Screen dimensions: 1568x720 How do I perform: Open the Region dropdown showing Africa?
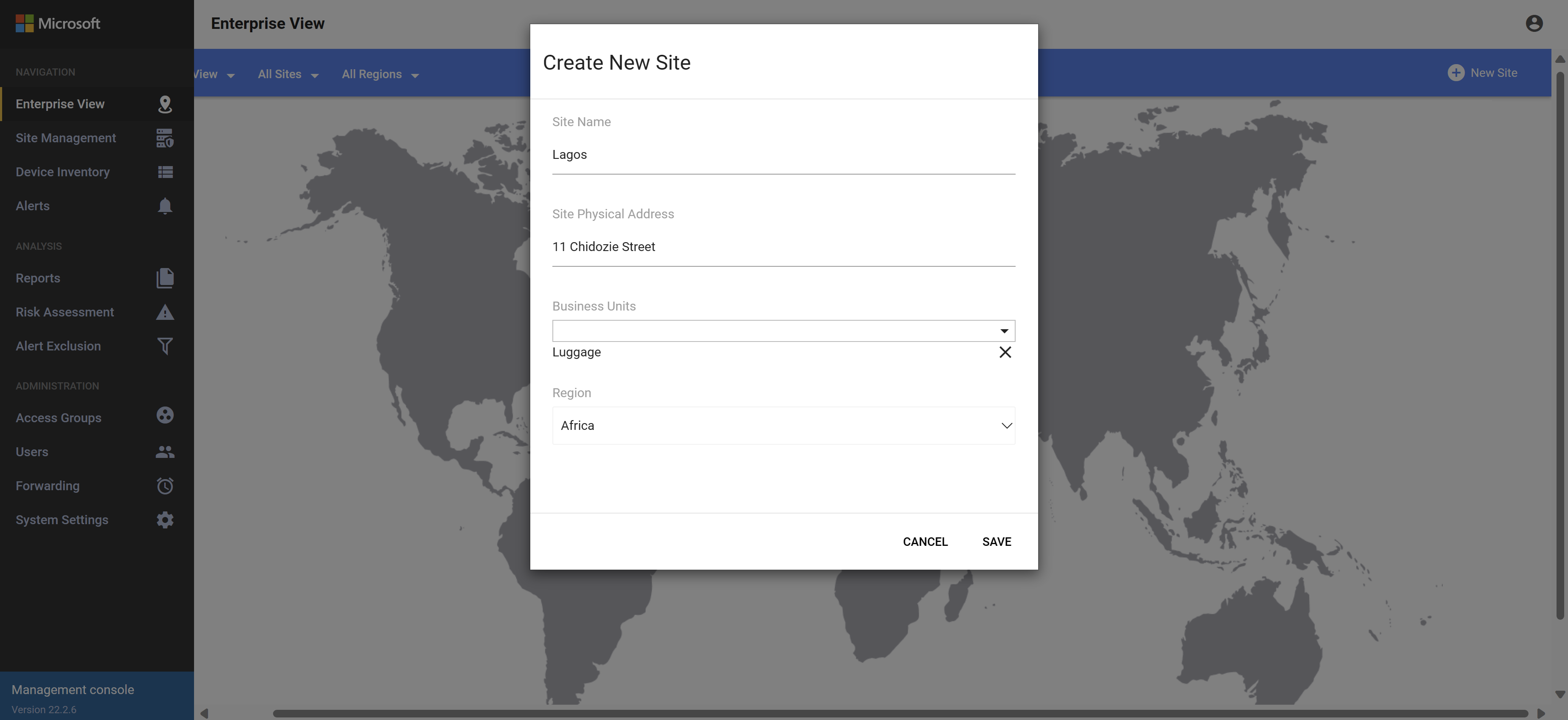(783, 425)
